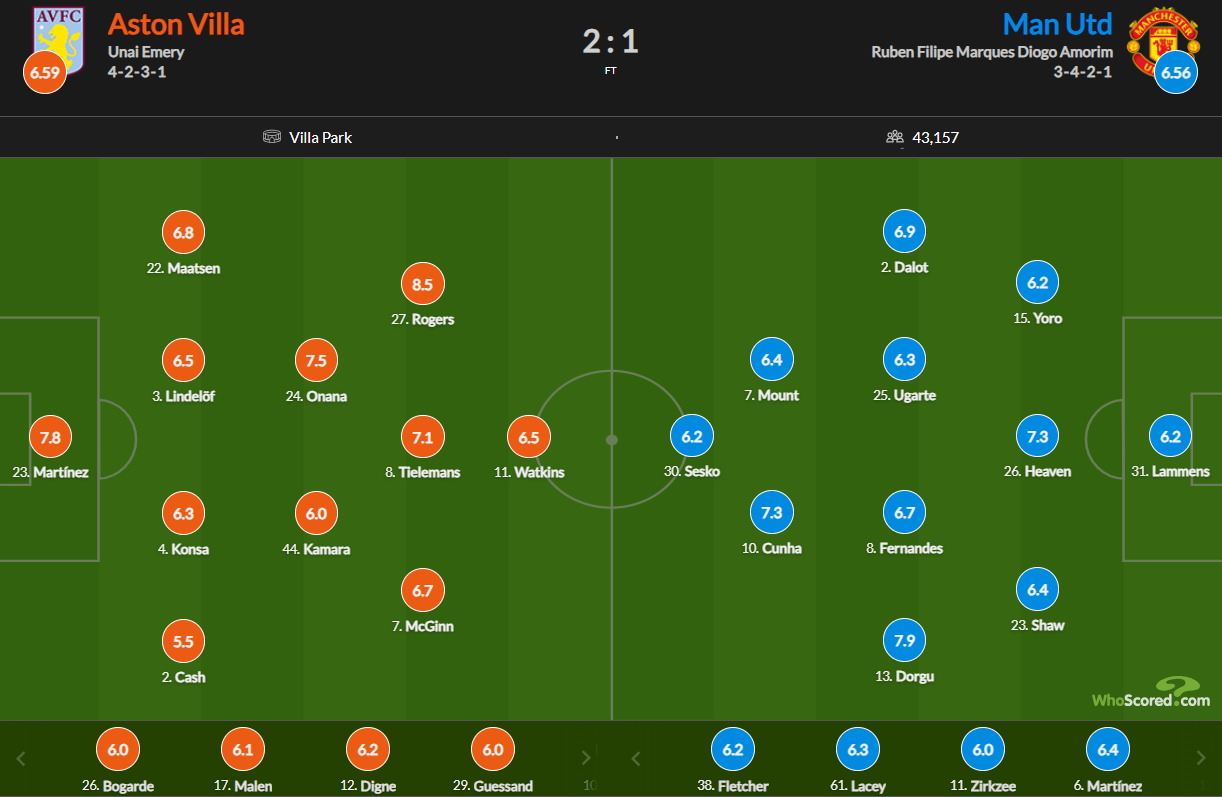The height and width of the screenshot is (797, 1222).
Task: Show previous Man Utd substitutes
Action: click(x=634, y=757)
